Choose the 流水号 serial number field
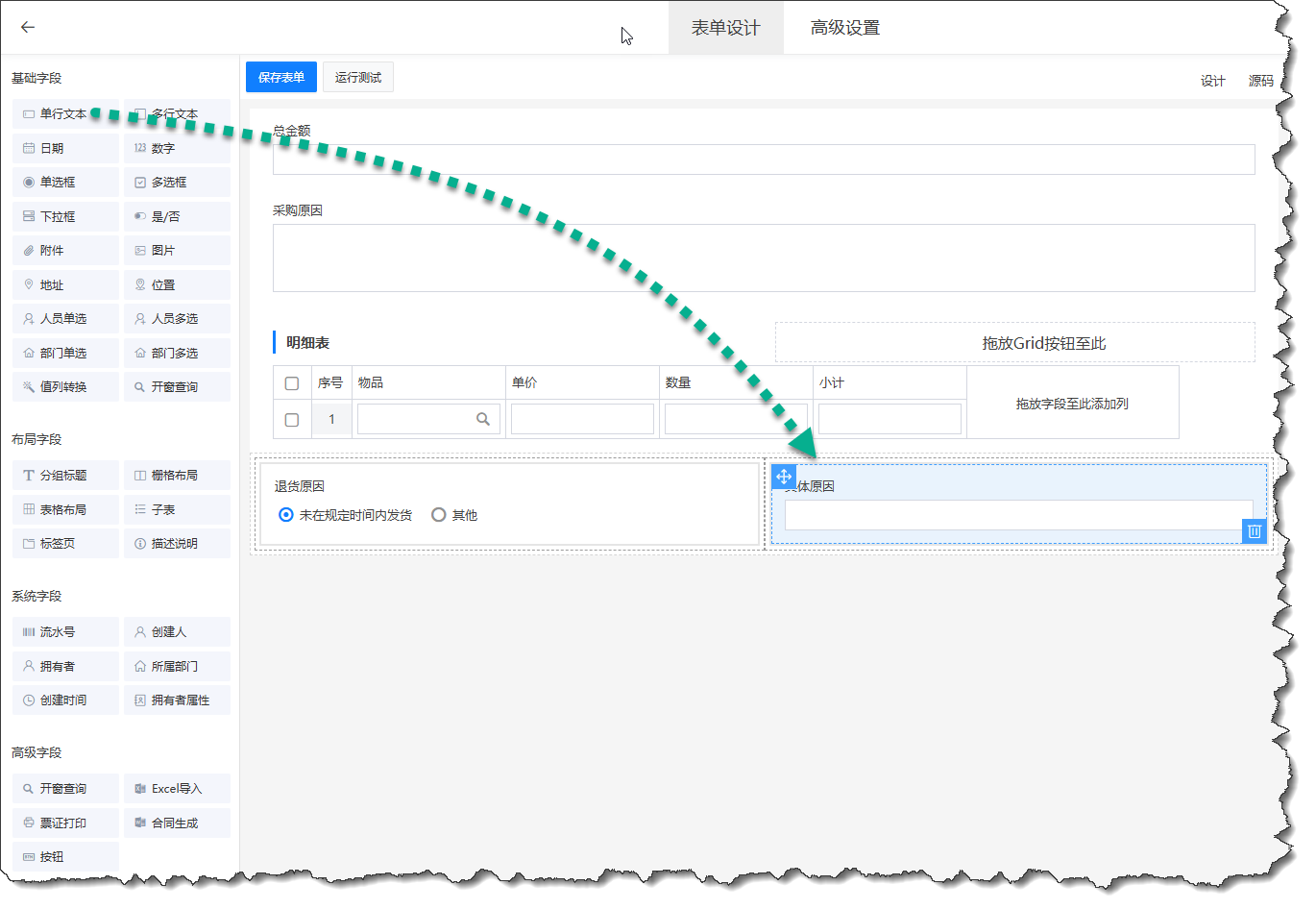Viewport: 1316px width, 909px height. tap(65, 632)
